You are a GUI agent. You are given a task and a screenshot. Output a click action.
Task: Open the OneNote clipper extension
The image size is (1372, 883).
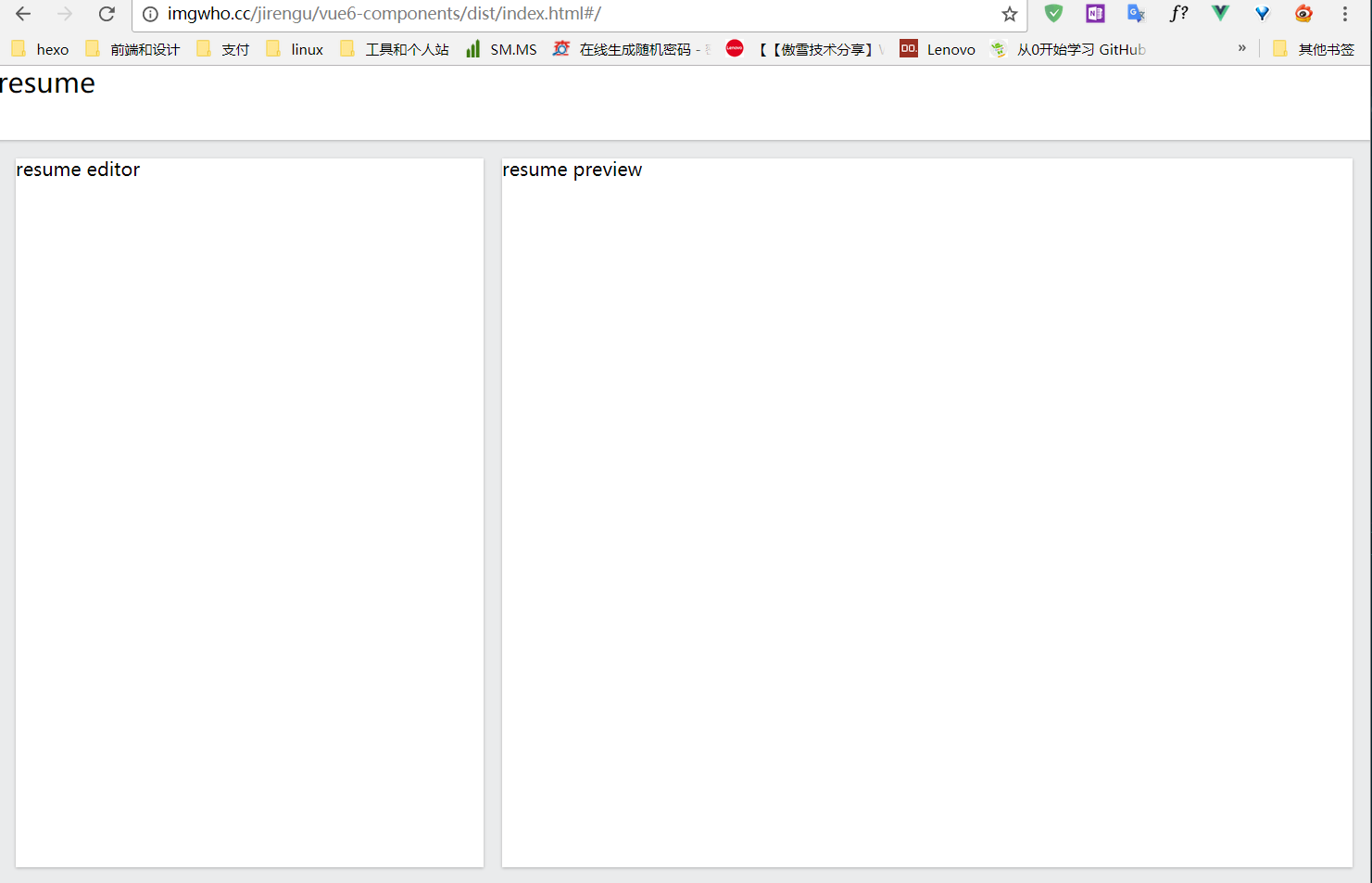click(1095, 13)
